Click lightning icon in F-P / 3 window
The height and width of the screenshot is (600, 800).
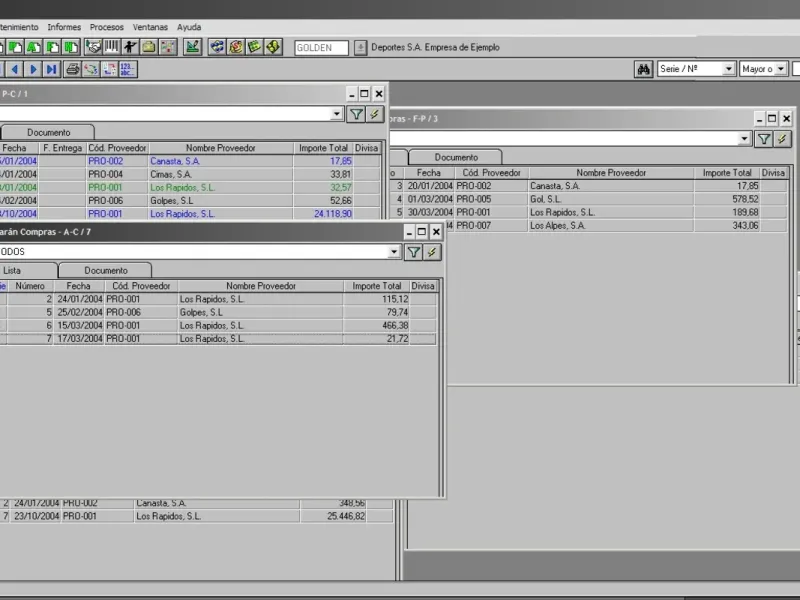click(x=782, y=139)
